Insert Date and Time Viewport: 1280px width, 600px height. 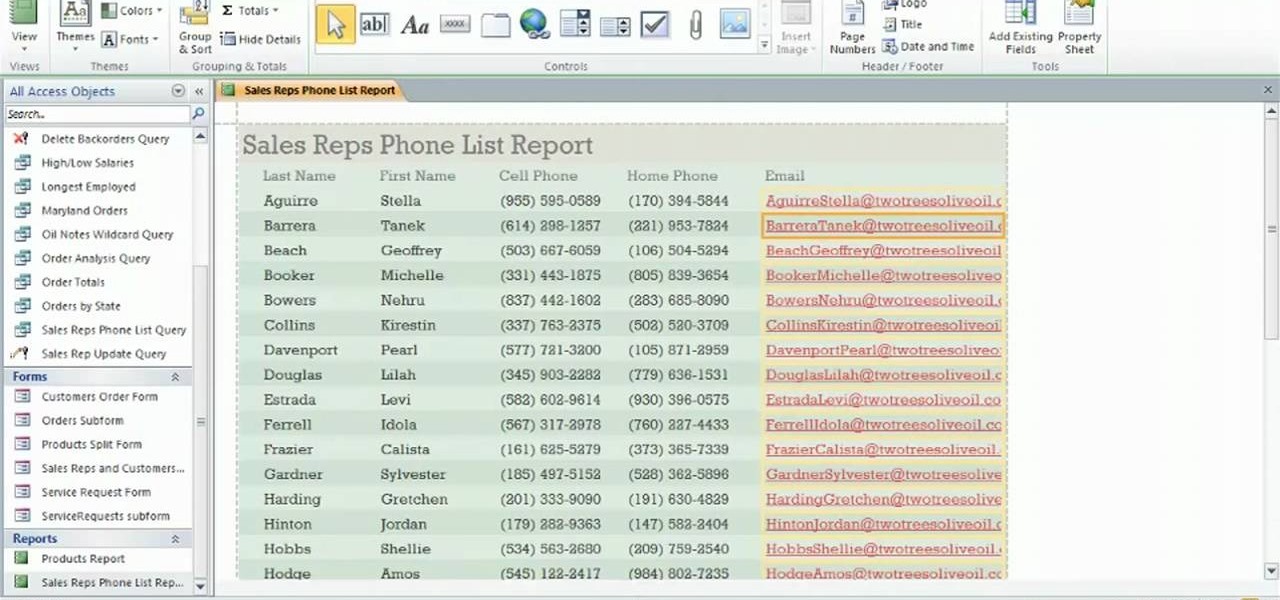pos(928,46)
